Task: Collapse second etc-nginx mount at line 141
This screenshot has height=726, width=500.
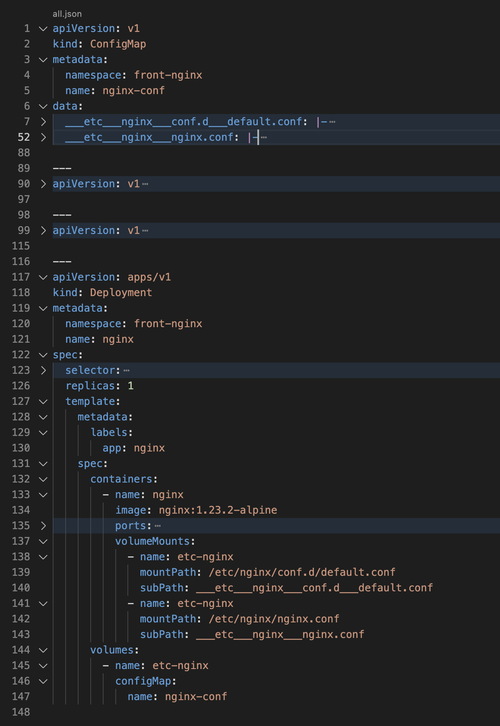Action: tap(43, 604)
